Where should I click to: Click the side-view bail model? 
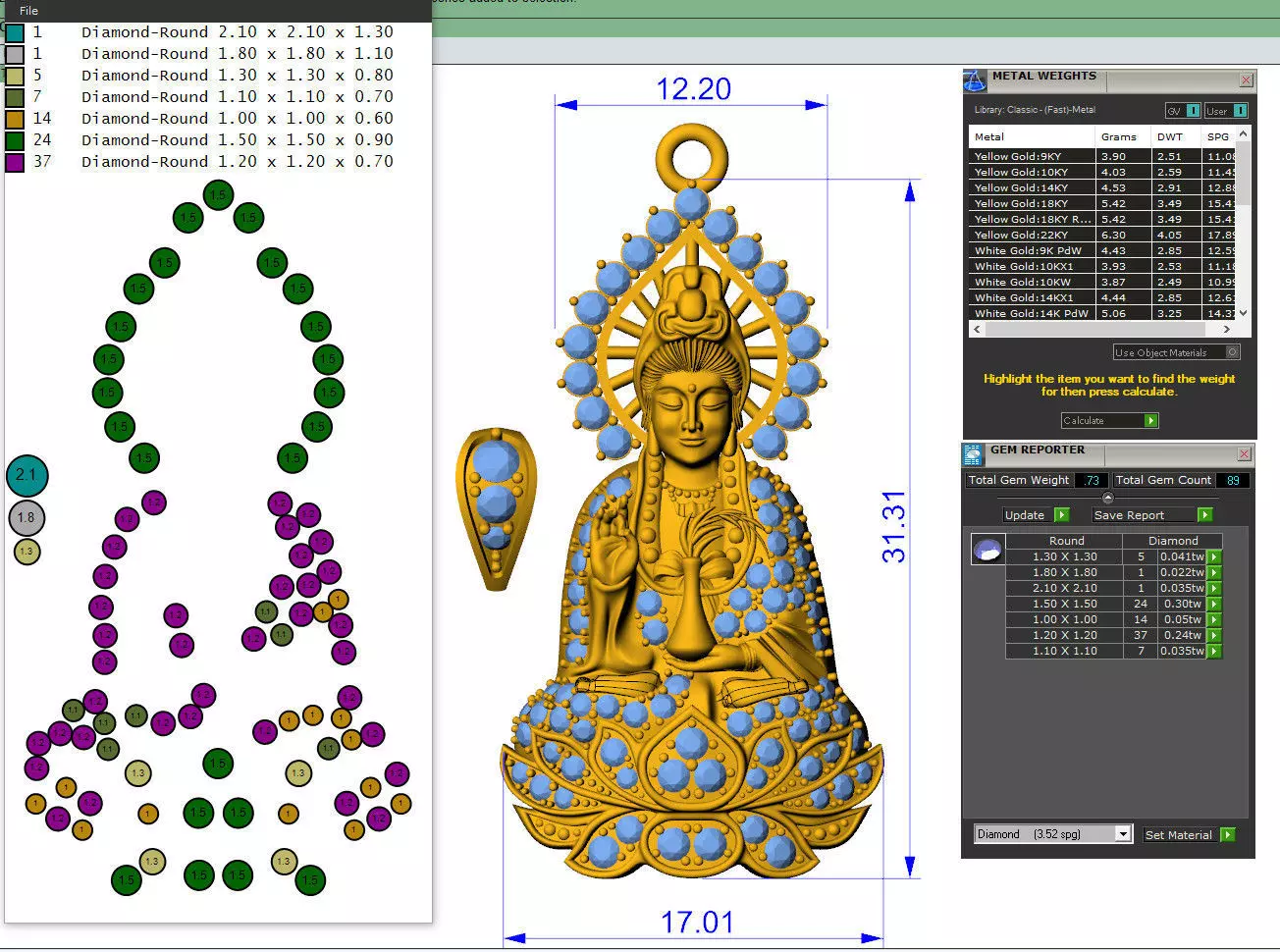click(497, 508)
